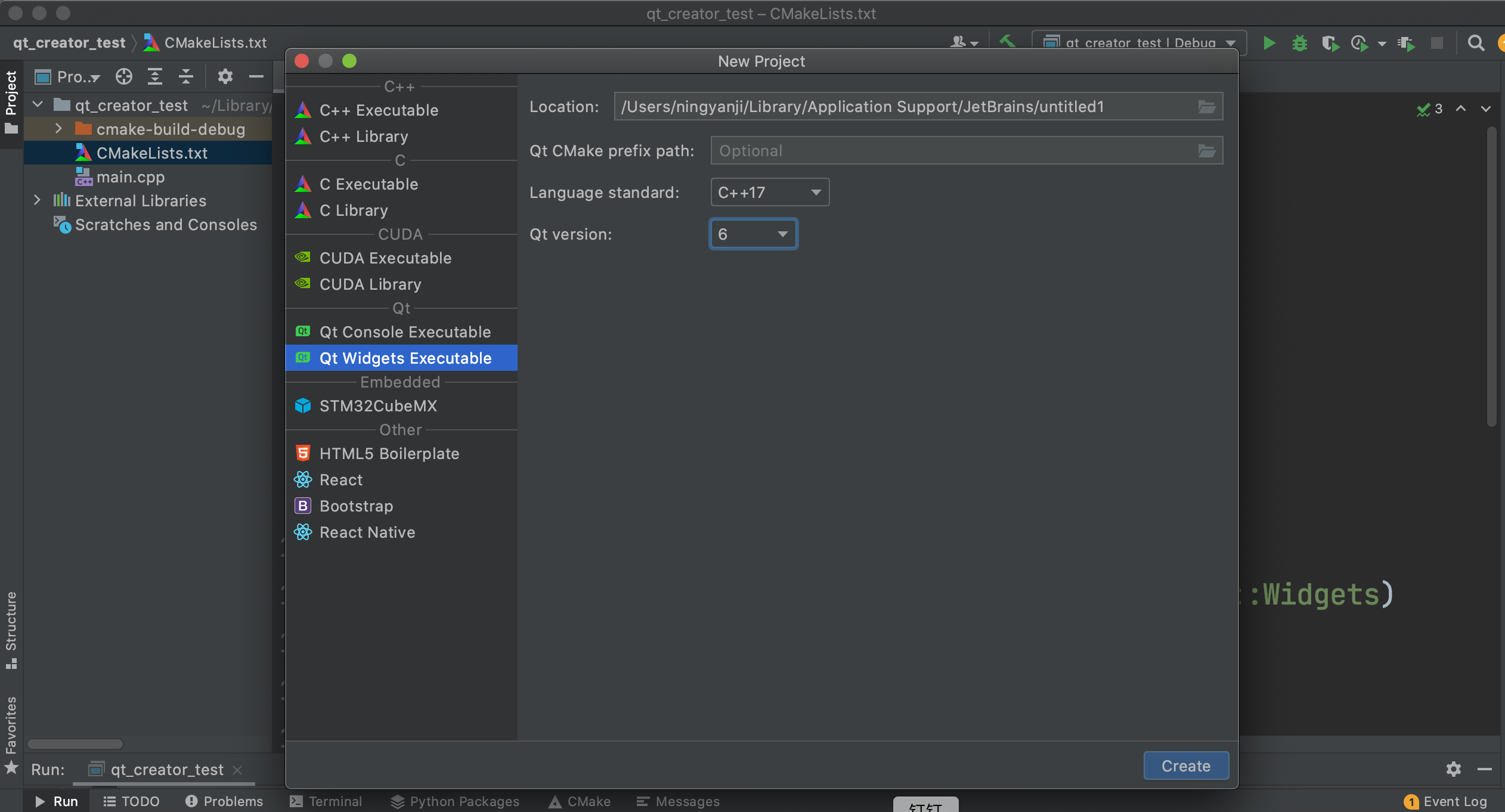Image resolution: width=1505 pixels, height=812 pixels.
Task: Click the Qt CMake prefix path field
Action: pos(954,151)
